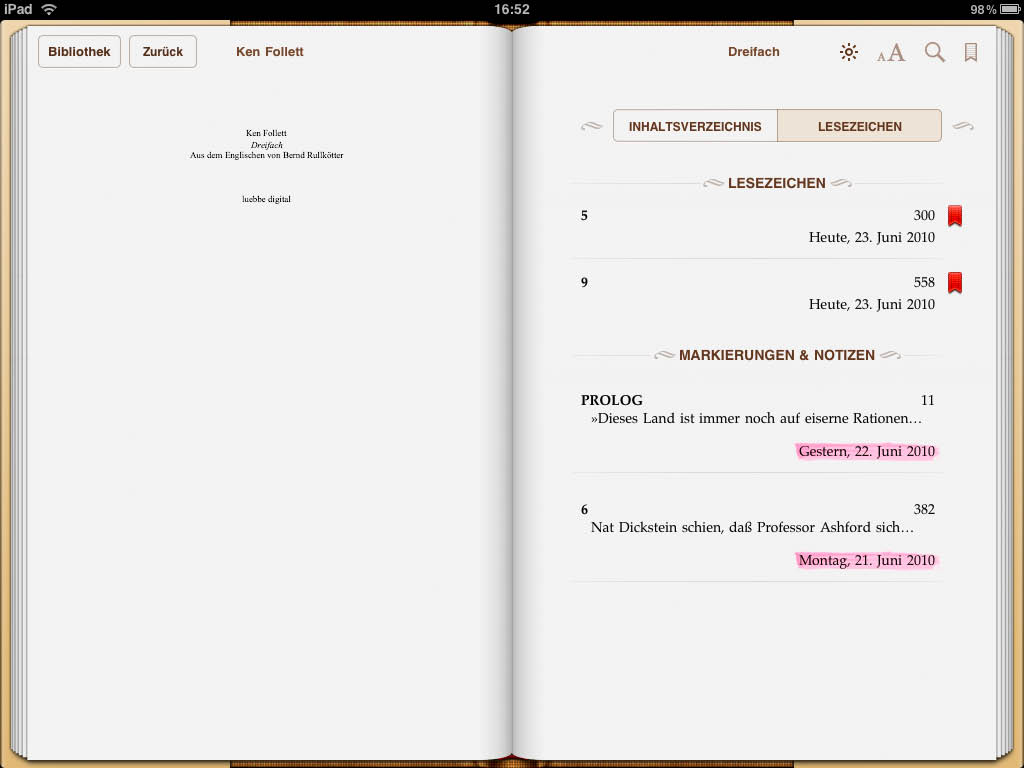
Task: Tap the red bookmark ribbon for page 300
Action: (955, 216)
